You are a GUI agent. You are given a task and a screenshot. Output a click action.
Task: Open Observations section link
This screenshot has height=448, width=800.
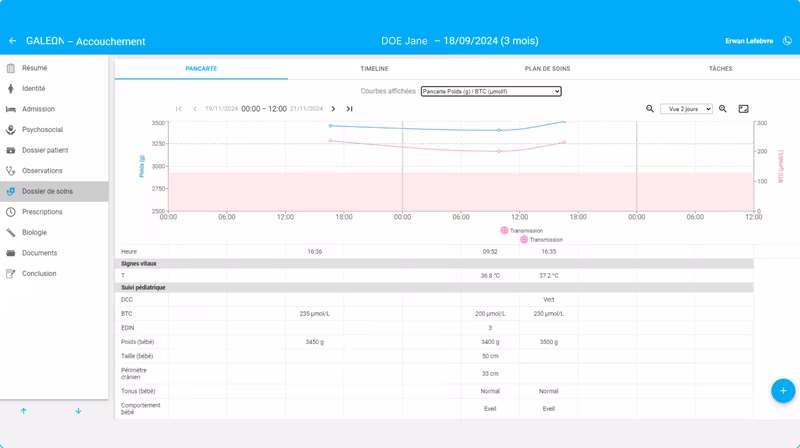pyautogui.click(x=42, y=170)
